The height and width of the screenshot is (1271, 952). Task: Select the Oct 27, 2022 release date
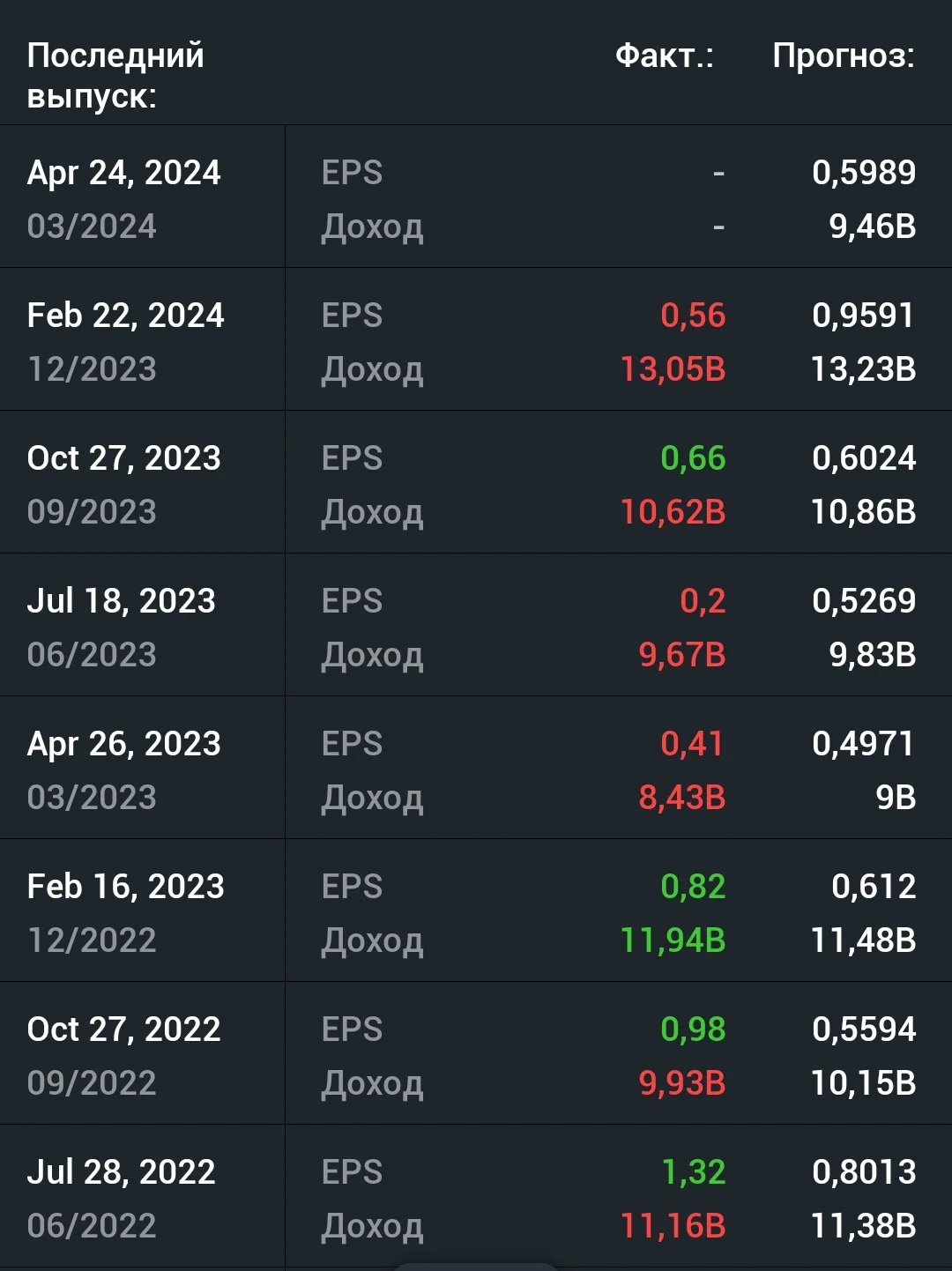(x=123, y=1029)
